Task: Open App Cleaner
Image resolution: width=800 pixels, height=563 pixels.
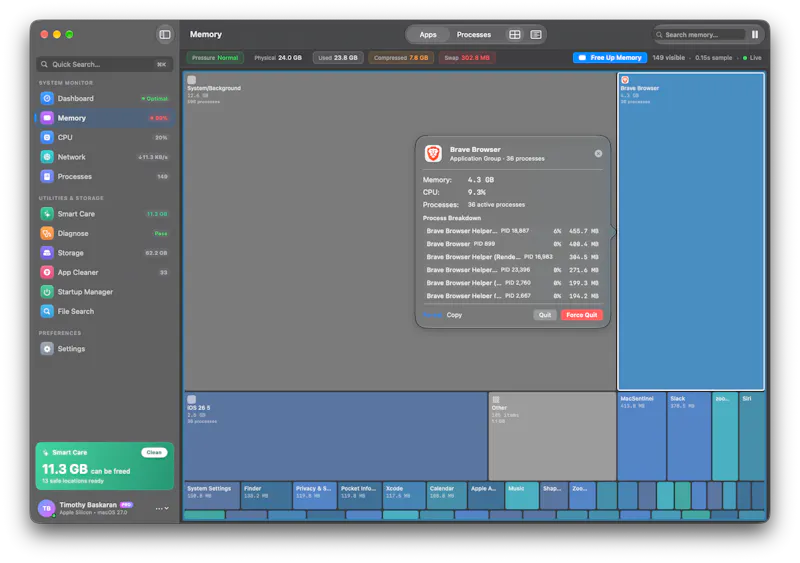Action: coord(105,273)
